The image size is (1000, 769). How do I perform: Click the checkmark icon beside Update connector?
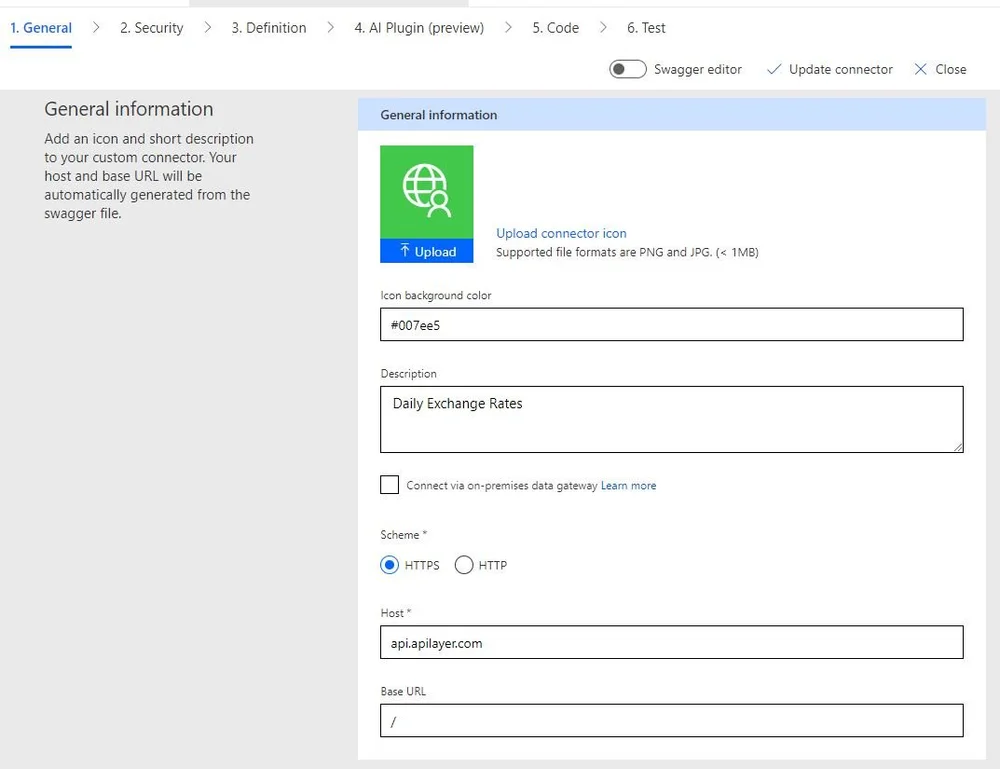tap(774, 69)
